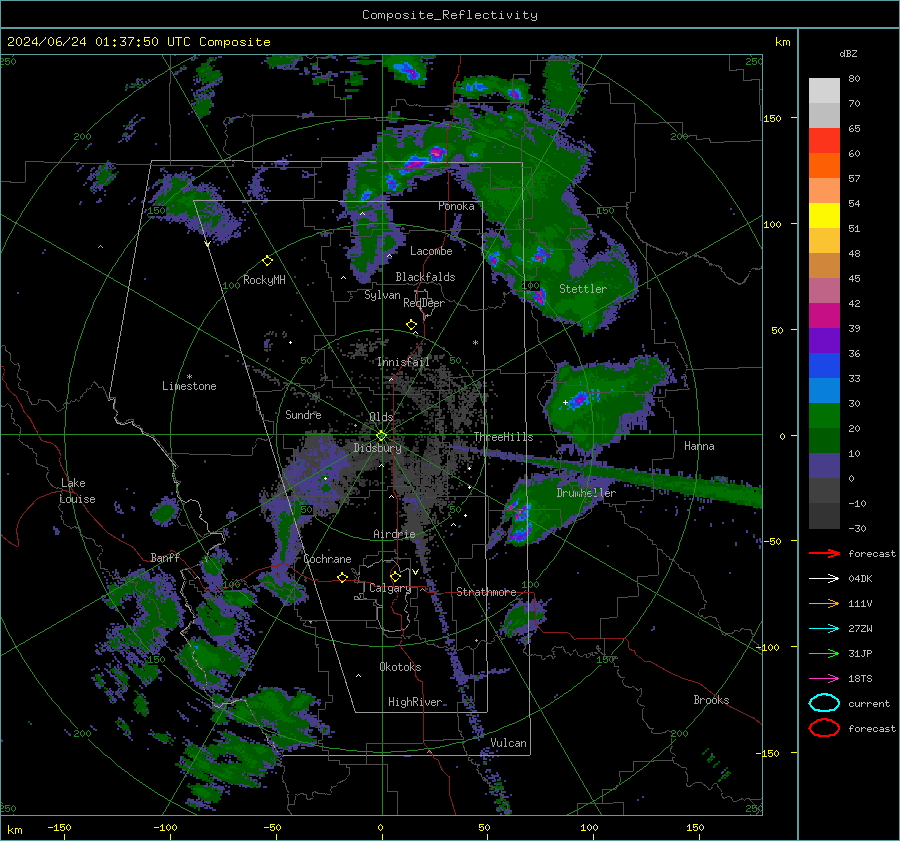Select the magenta 39-42 dBZ color swatch
This screenshot has width=900, height=841.
pyautogui.click(x=824, y=316)
